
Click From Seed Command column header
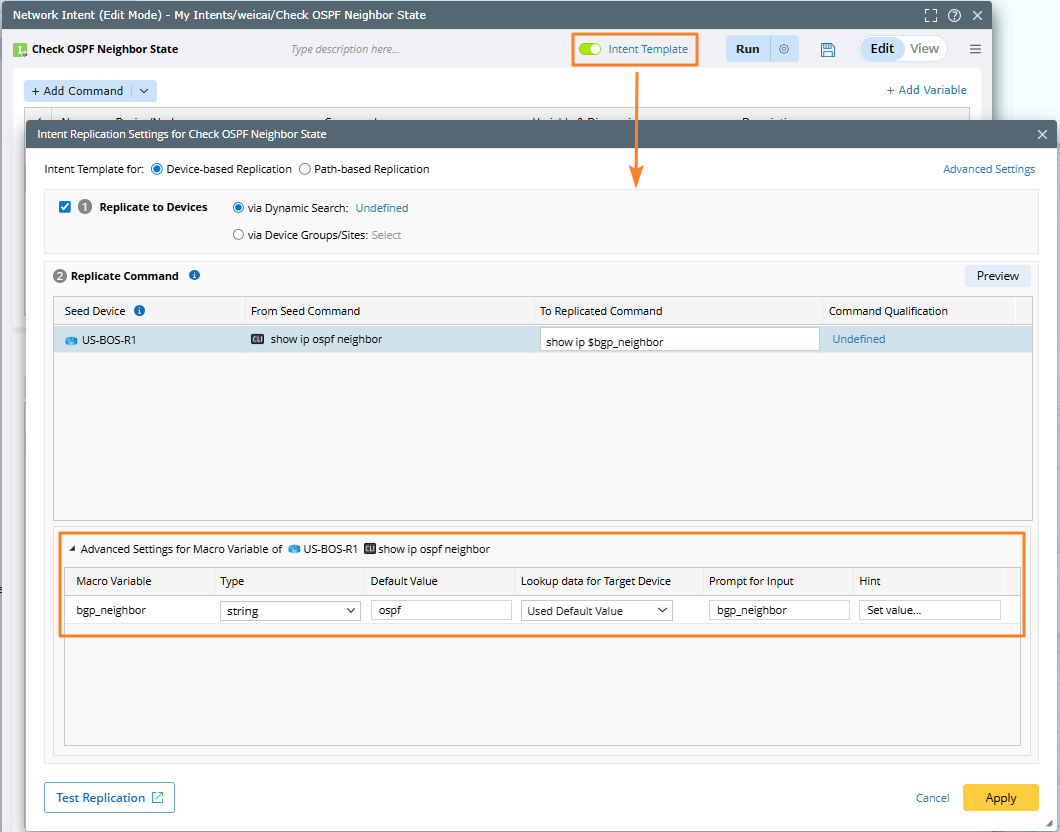tap(389, 311)
